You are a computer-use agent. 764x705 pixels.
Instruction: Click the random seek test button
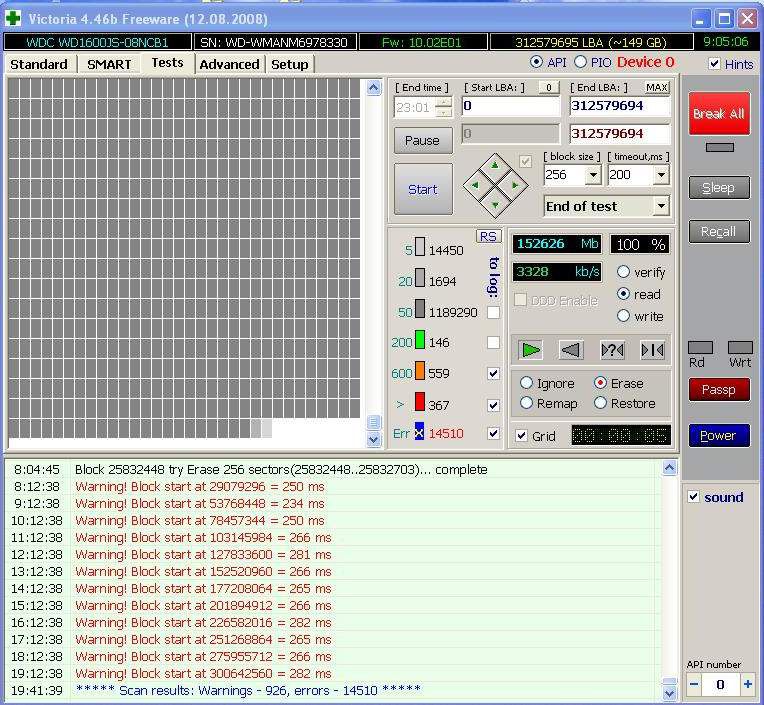point(612,350)
